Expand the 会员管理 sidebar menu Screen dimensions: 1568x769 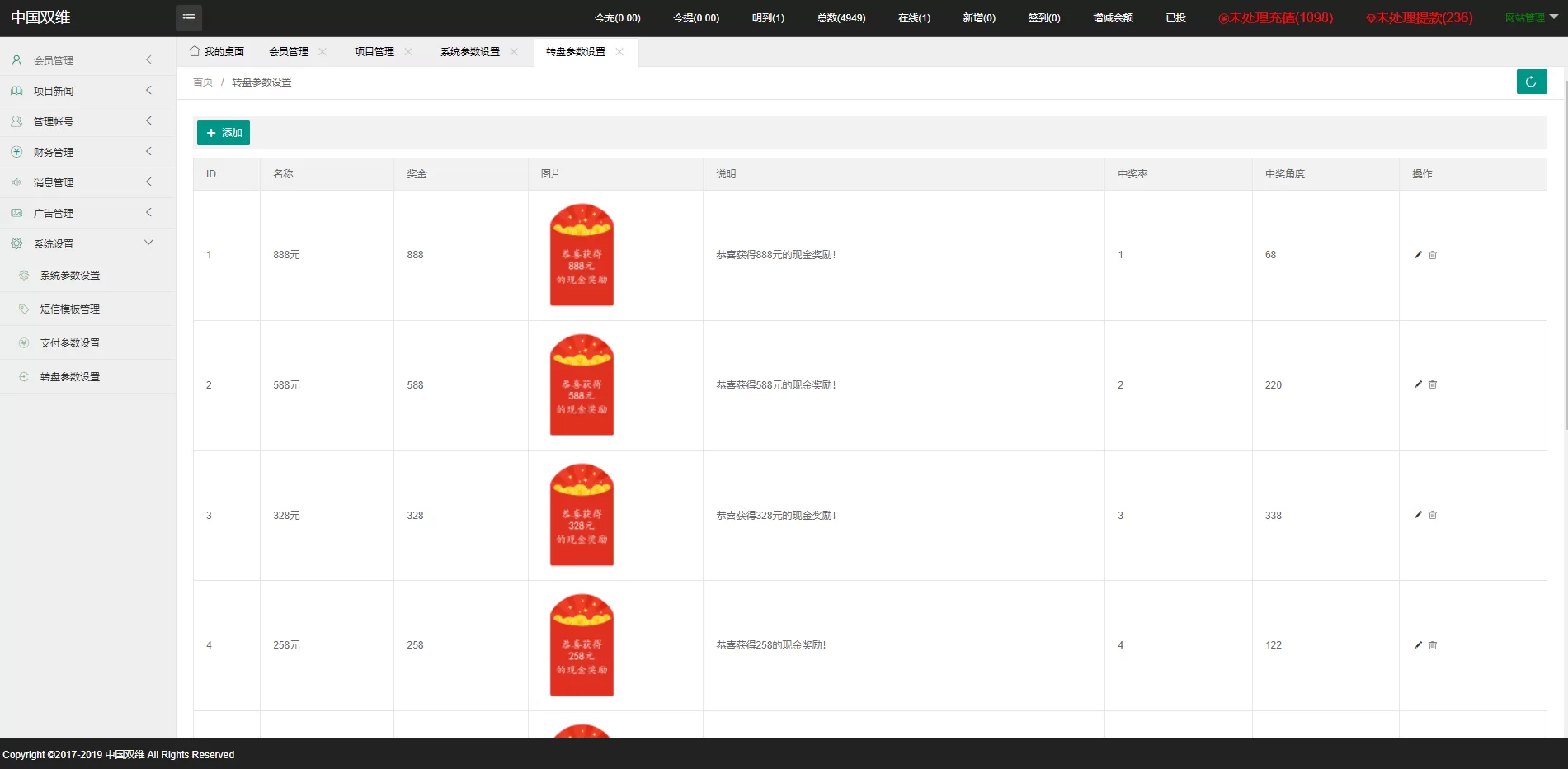82,60
